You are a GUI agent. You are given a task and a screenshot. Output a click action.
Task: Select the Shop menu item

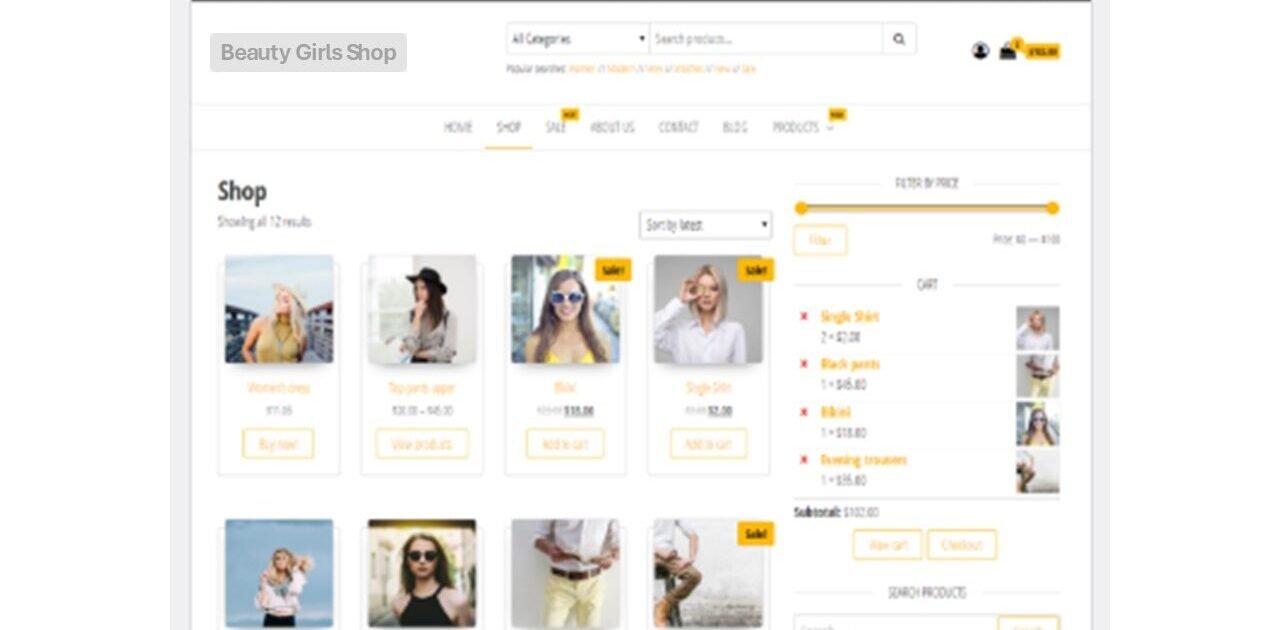pyautogui.click(x=509, y=127)
